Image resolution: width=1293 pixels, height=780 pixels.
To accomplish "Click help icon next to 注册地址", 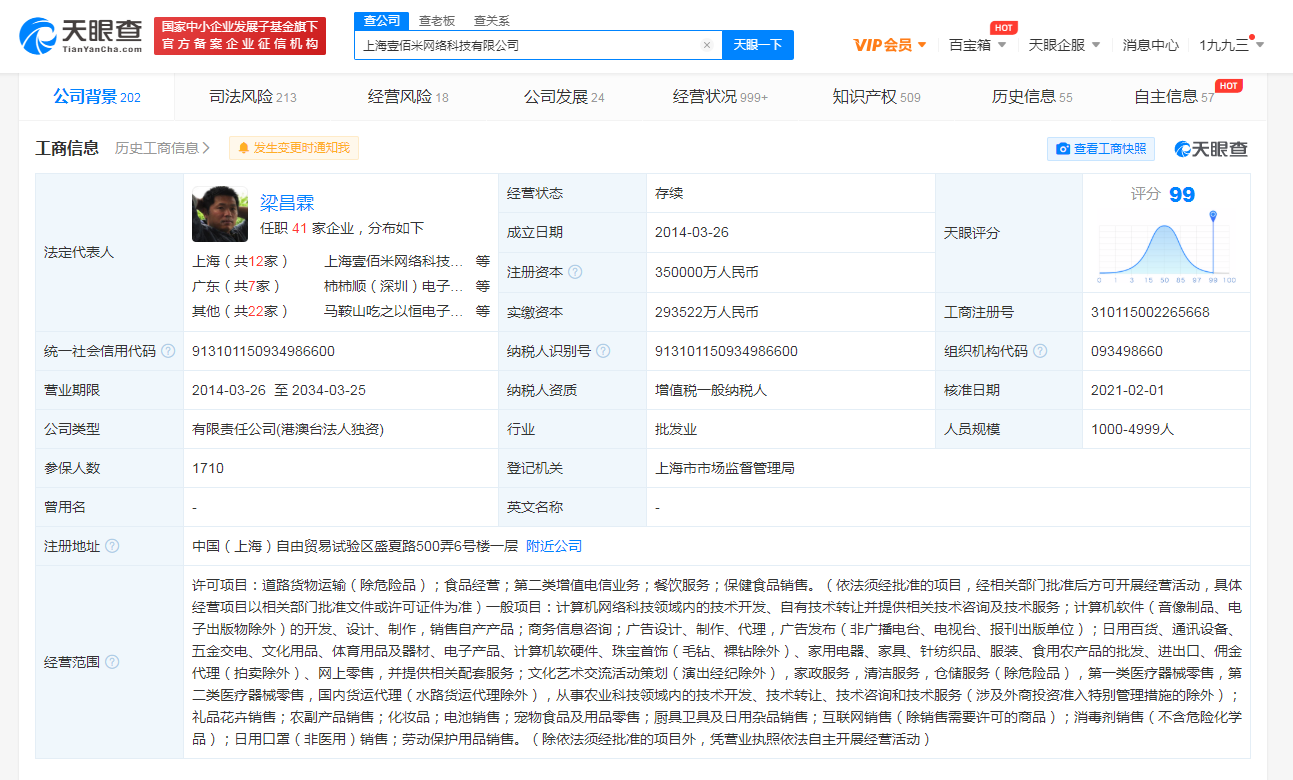I will pos(112,546).
